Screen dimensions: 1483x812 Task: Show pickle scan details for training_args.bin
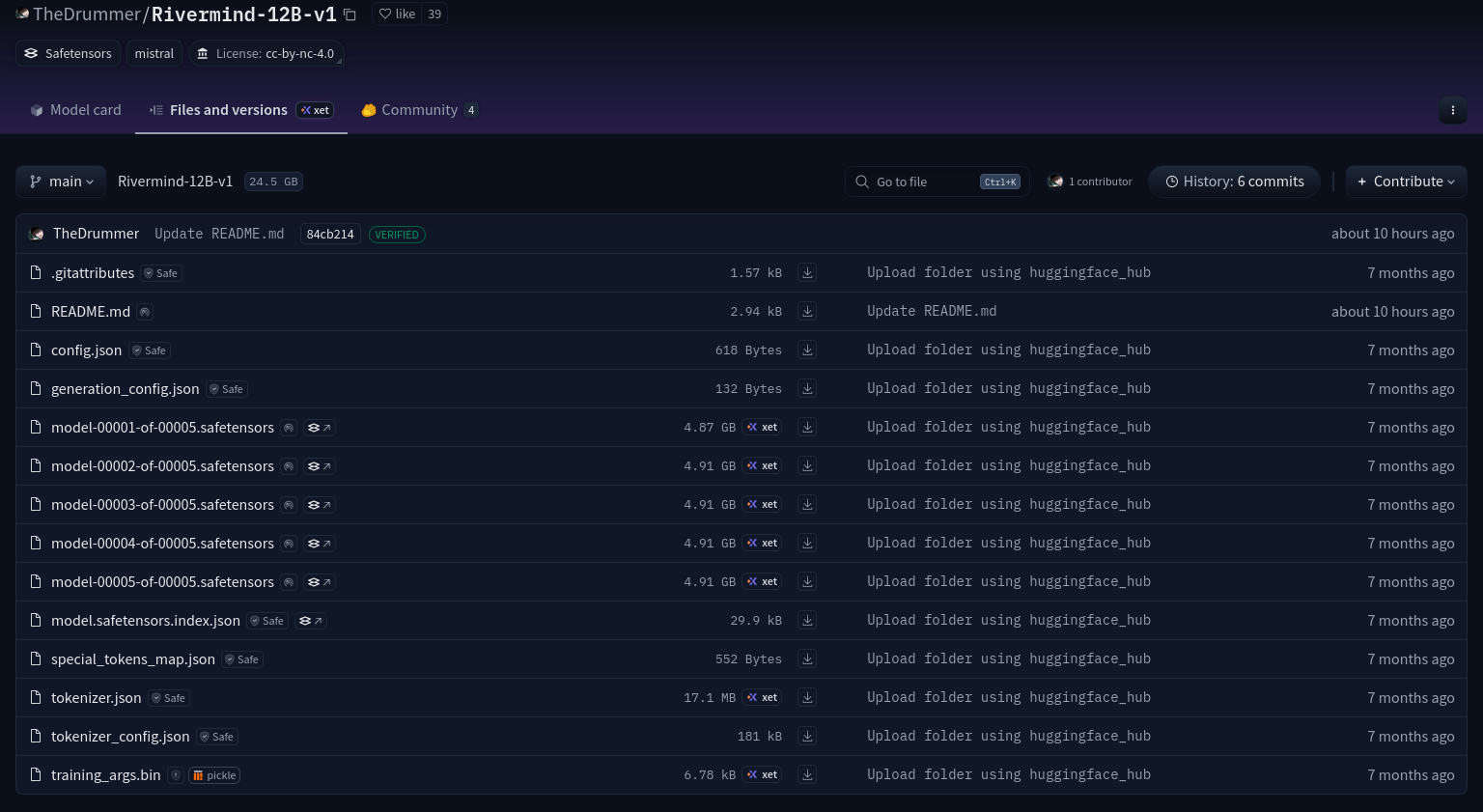(x=214, y=775)
